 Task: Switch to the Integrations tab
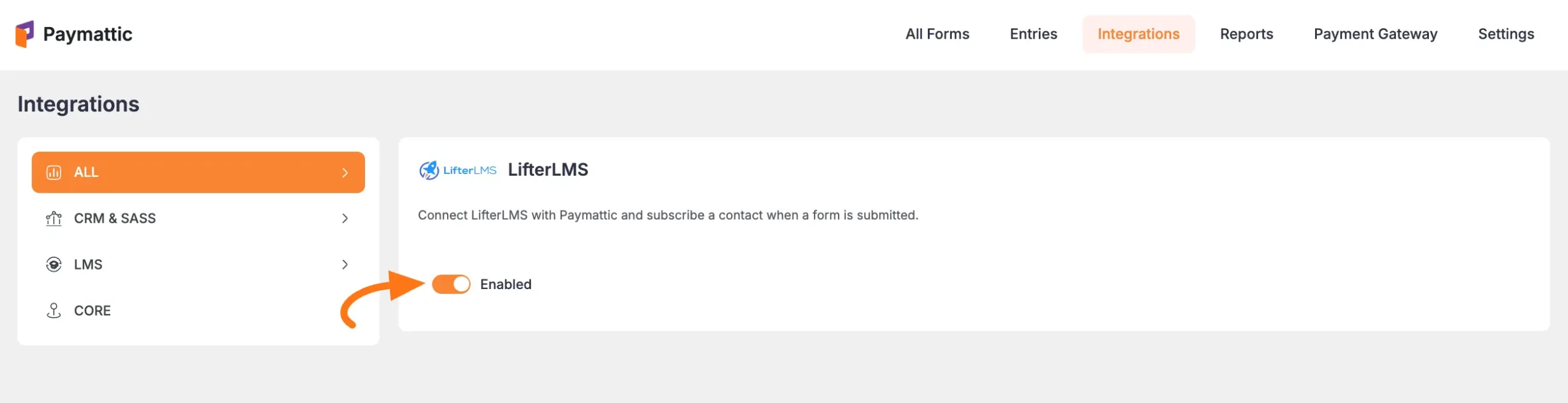[1138, 34]
